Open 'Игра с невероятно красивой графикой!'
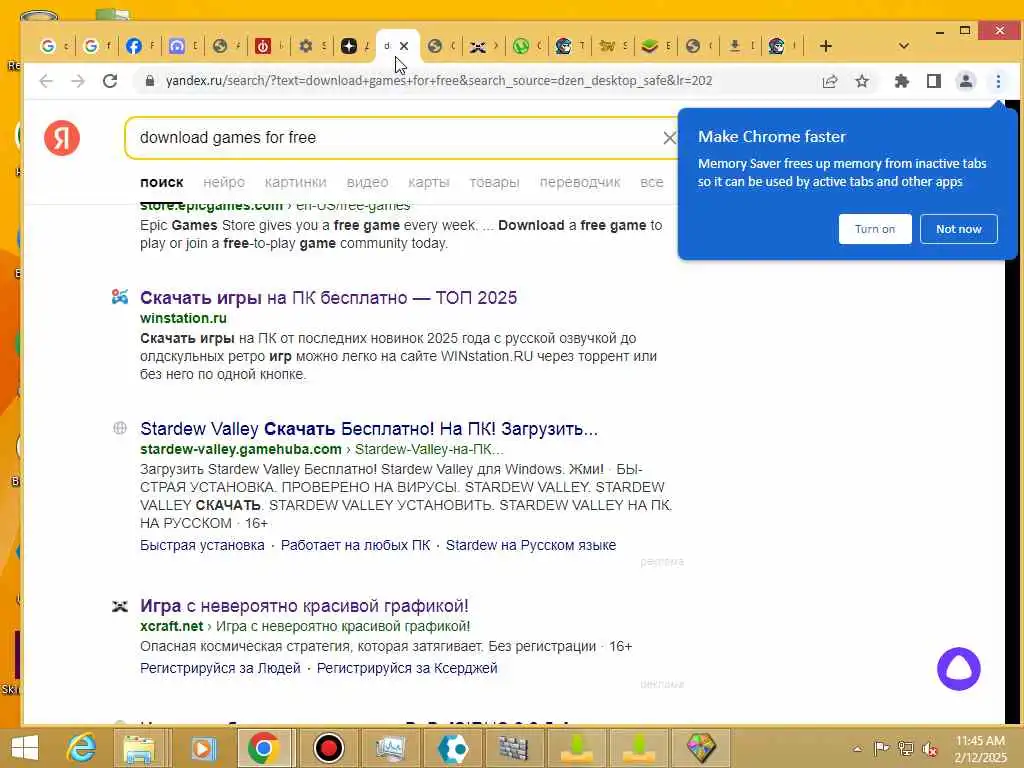This screenshot has width=1024, height=768. [304, 606]
